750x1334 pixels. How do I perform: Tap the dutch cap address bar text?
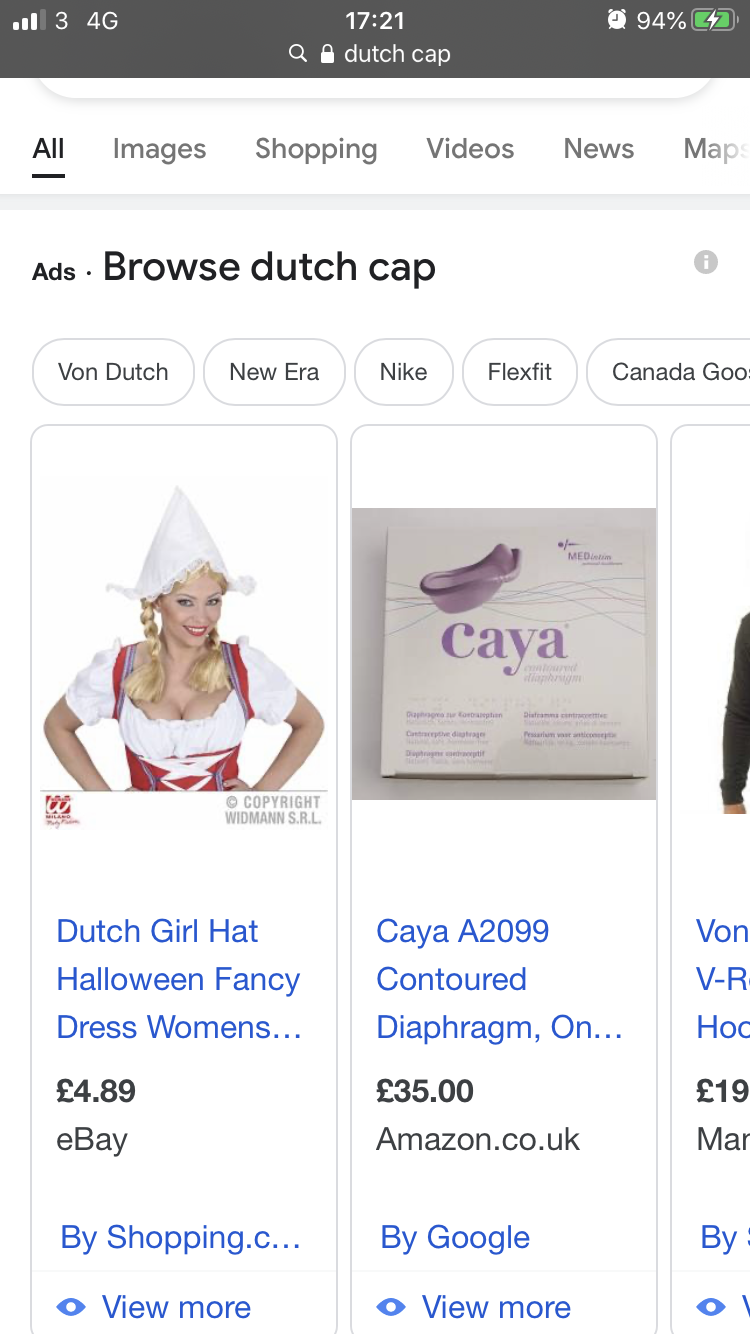tap(397, 54)
